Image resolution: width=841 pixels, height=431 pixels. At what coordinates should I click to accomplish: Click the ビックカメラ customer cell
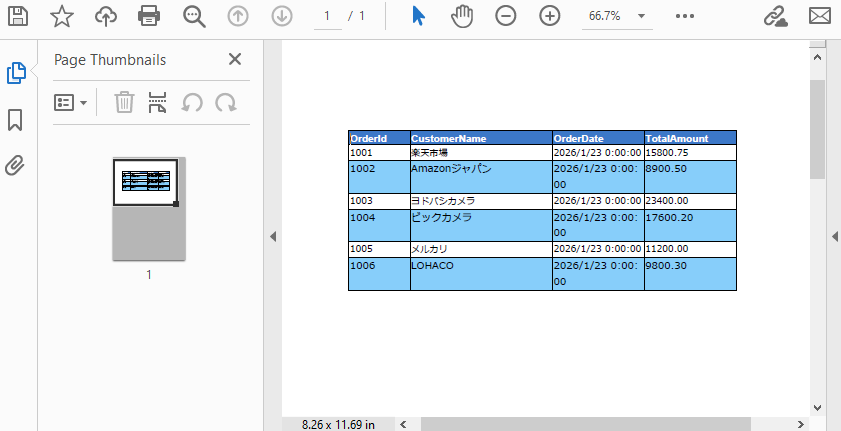(x=481, y=225)
